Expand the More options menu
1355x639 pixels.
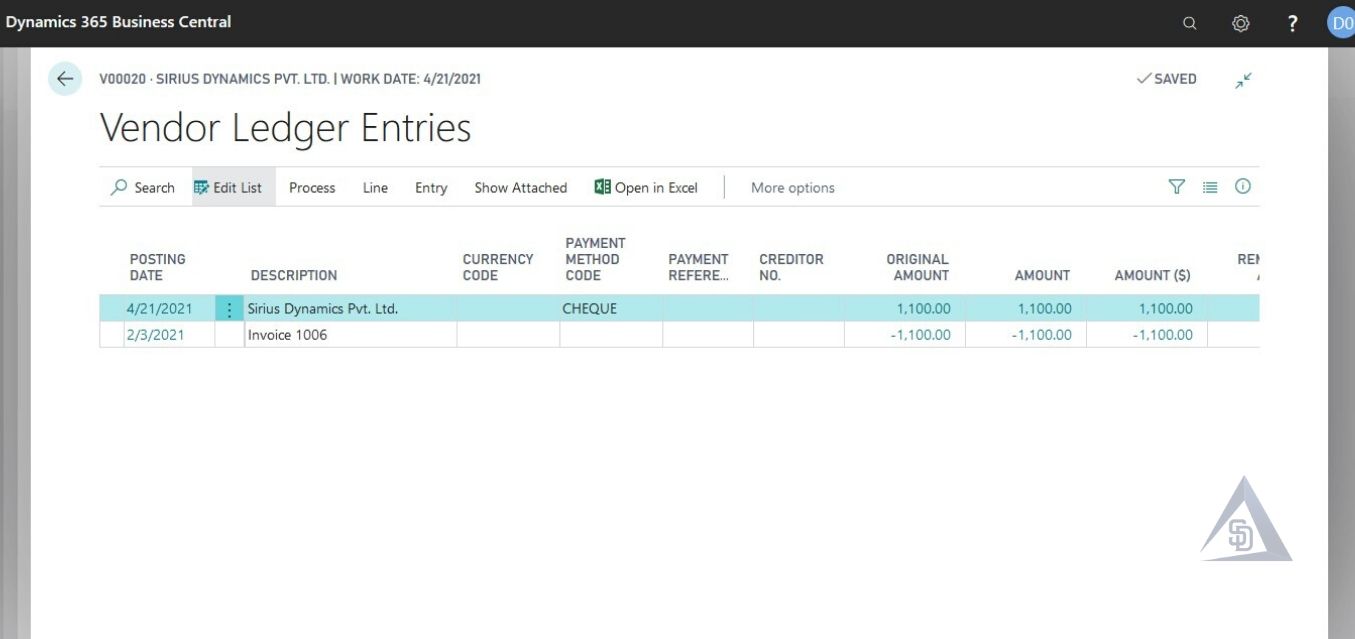[791, 187]
